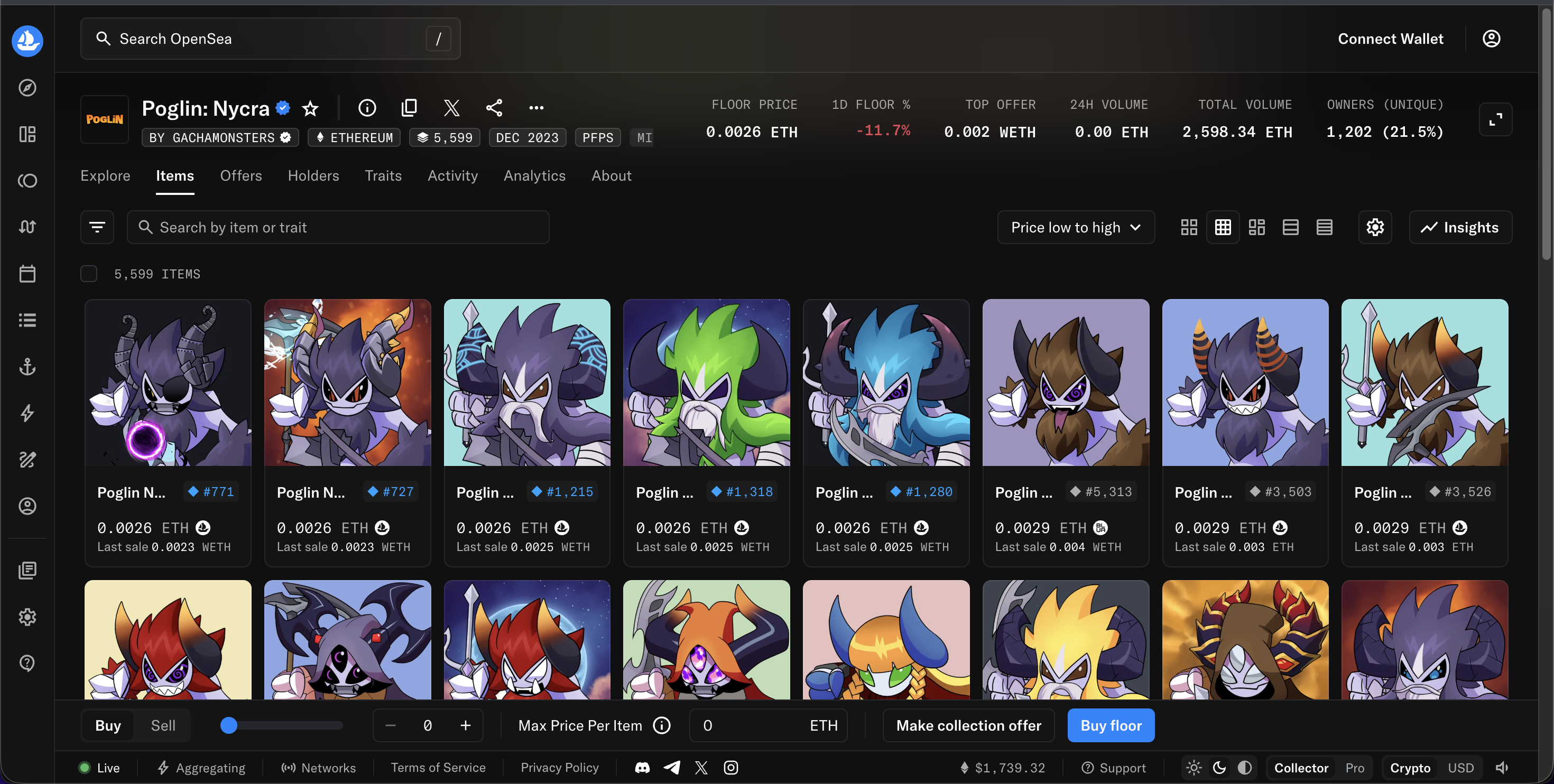
Task: Switch currency display to Crypto
Action: click(x=1410, y=768)
